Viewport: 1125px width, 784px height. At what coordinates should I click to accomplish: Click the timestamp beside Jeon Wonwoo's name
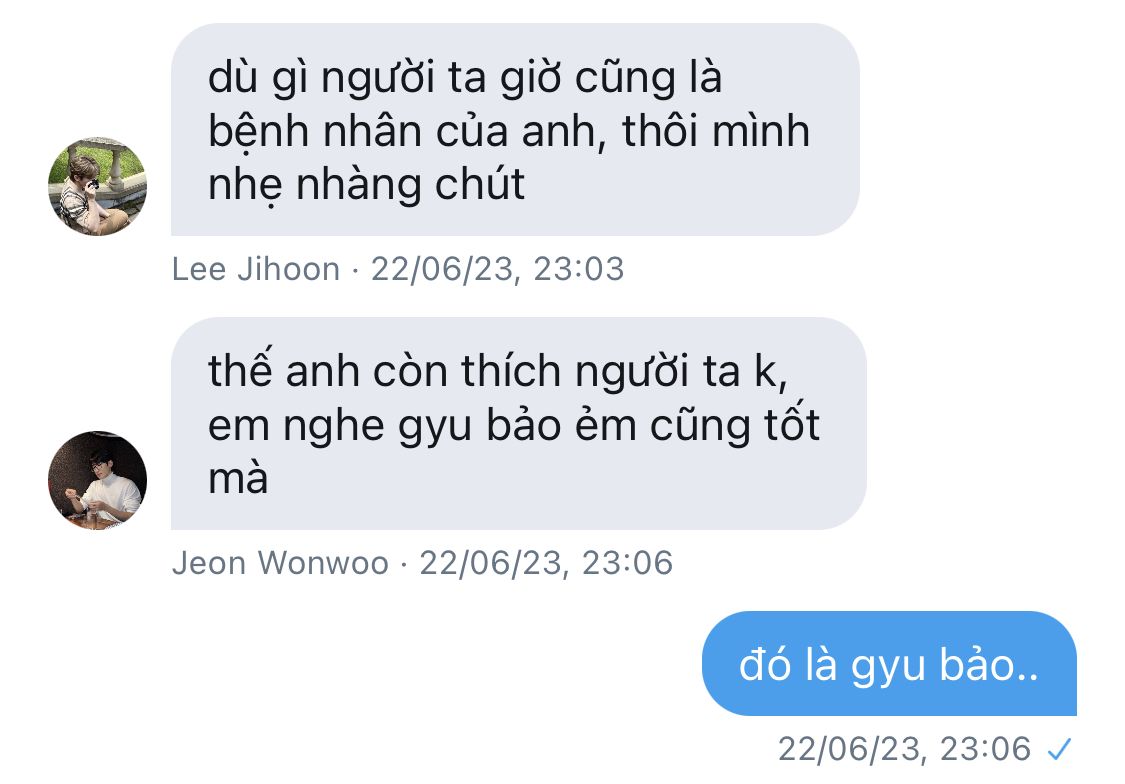tap(546, 564)
